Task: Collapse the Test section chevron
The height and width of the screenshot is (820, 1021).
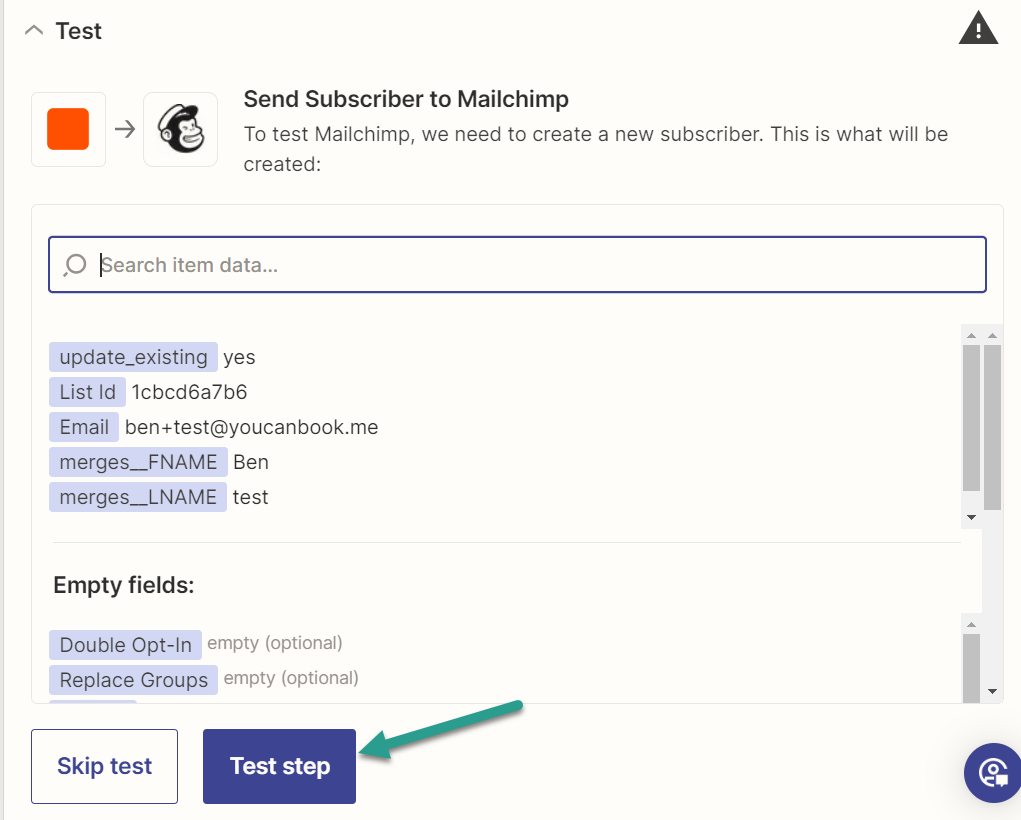Action: coord(34,31)
